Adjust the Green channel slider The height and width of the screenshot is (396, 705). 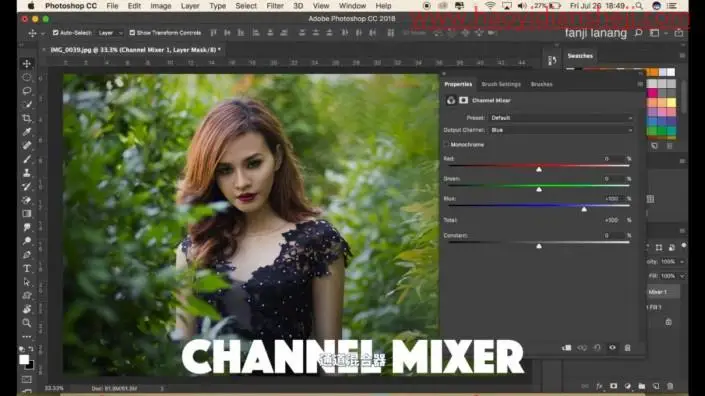[539, 189]
